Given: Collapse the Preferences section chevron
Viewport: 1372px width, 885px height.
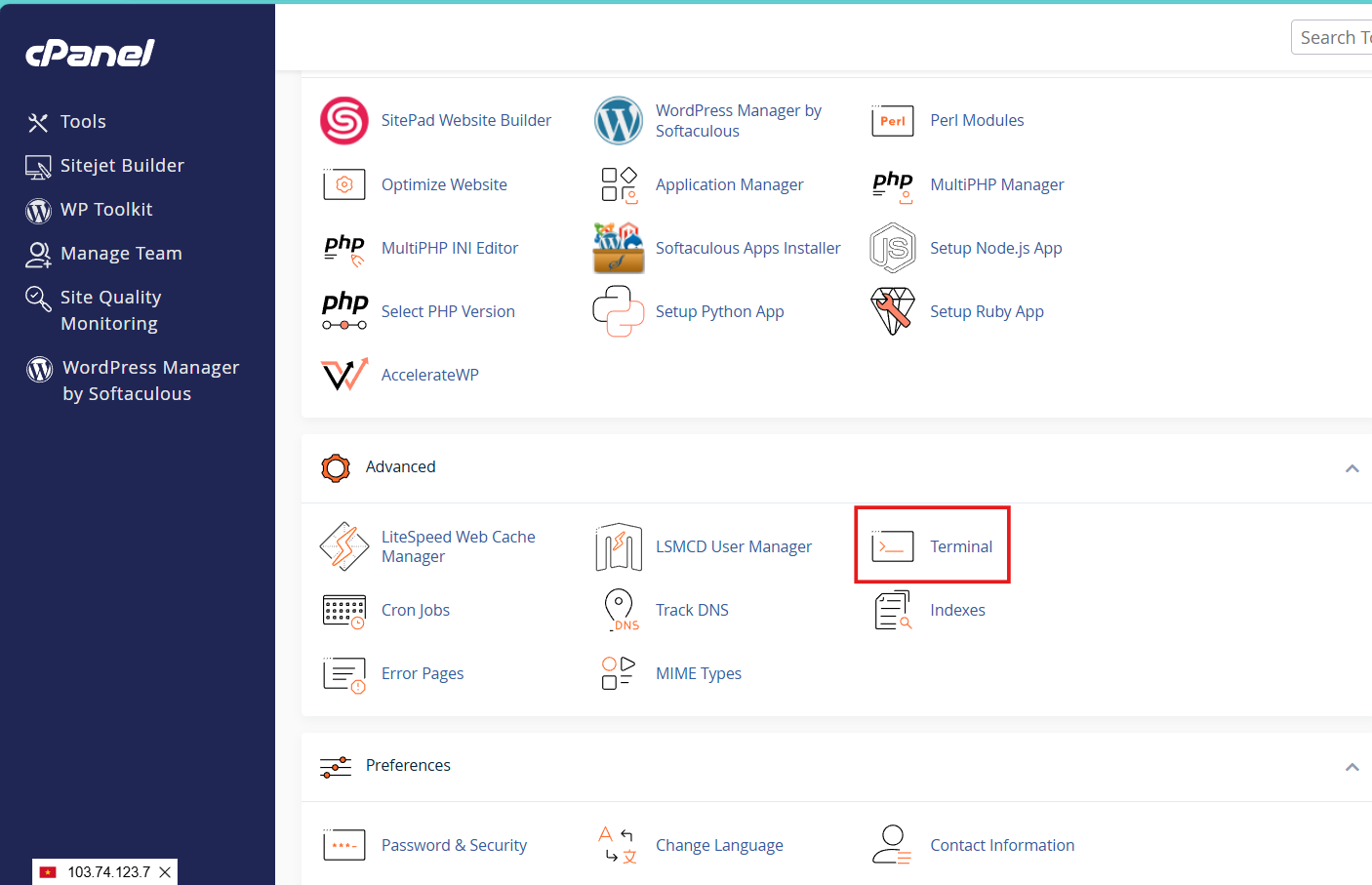Looking at the screenshot, I should (1352, 767).
